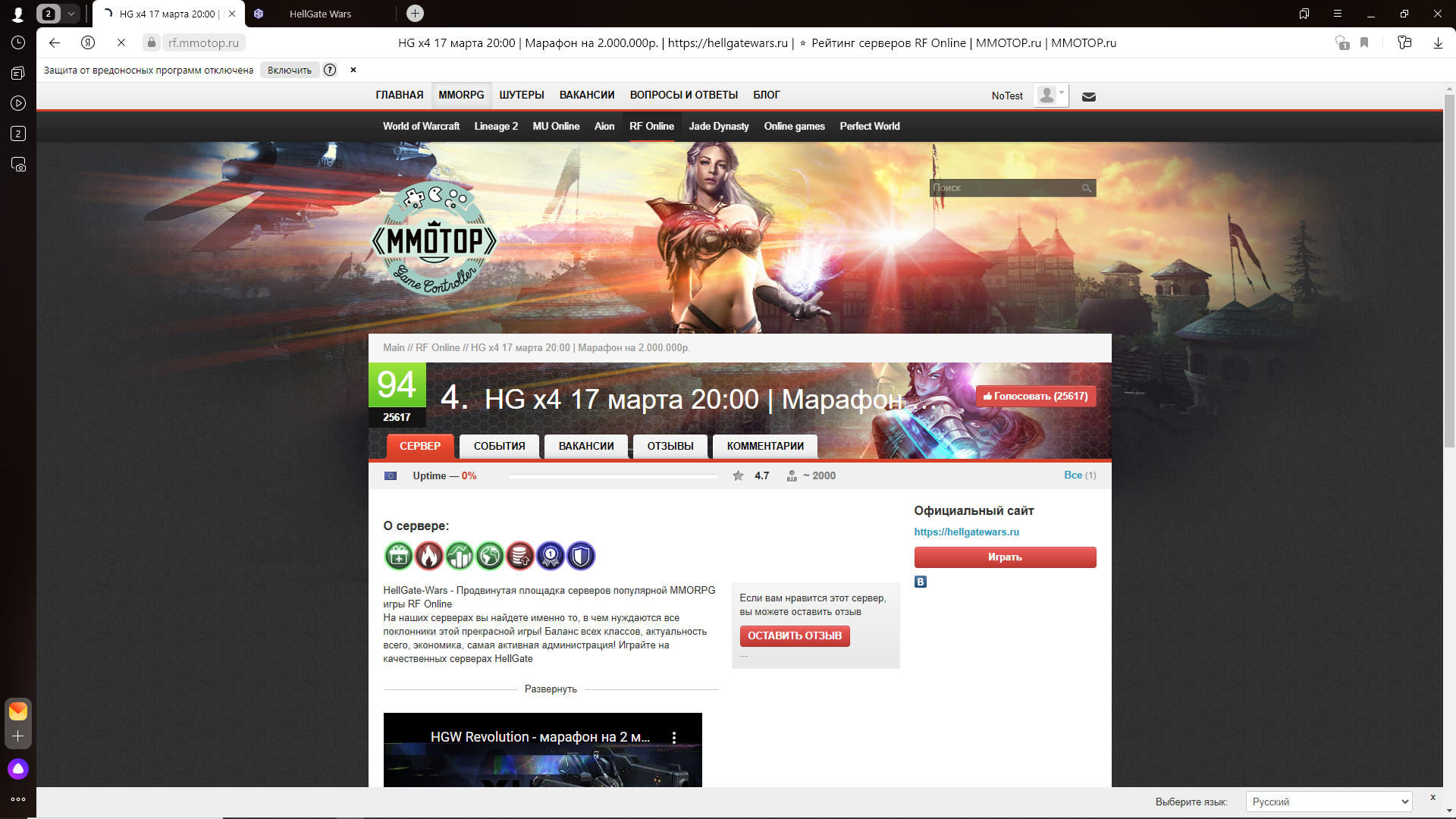Open the new tab plus button
The image size is (1456, 819).
(x=415, y=14)
